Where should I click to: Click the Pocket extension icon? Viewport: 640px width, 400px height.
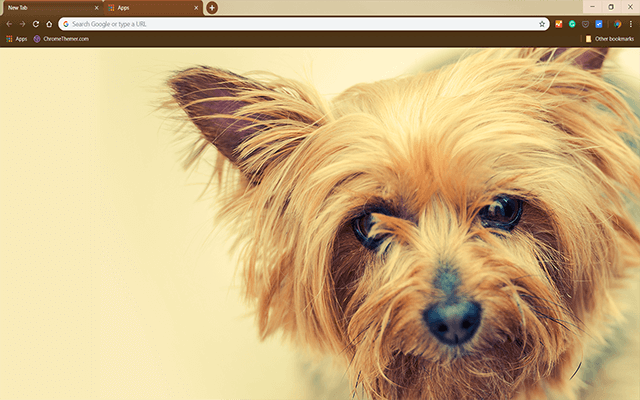pyautogui.click(x=585, y=24)
